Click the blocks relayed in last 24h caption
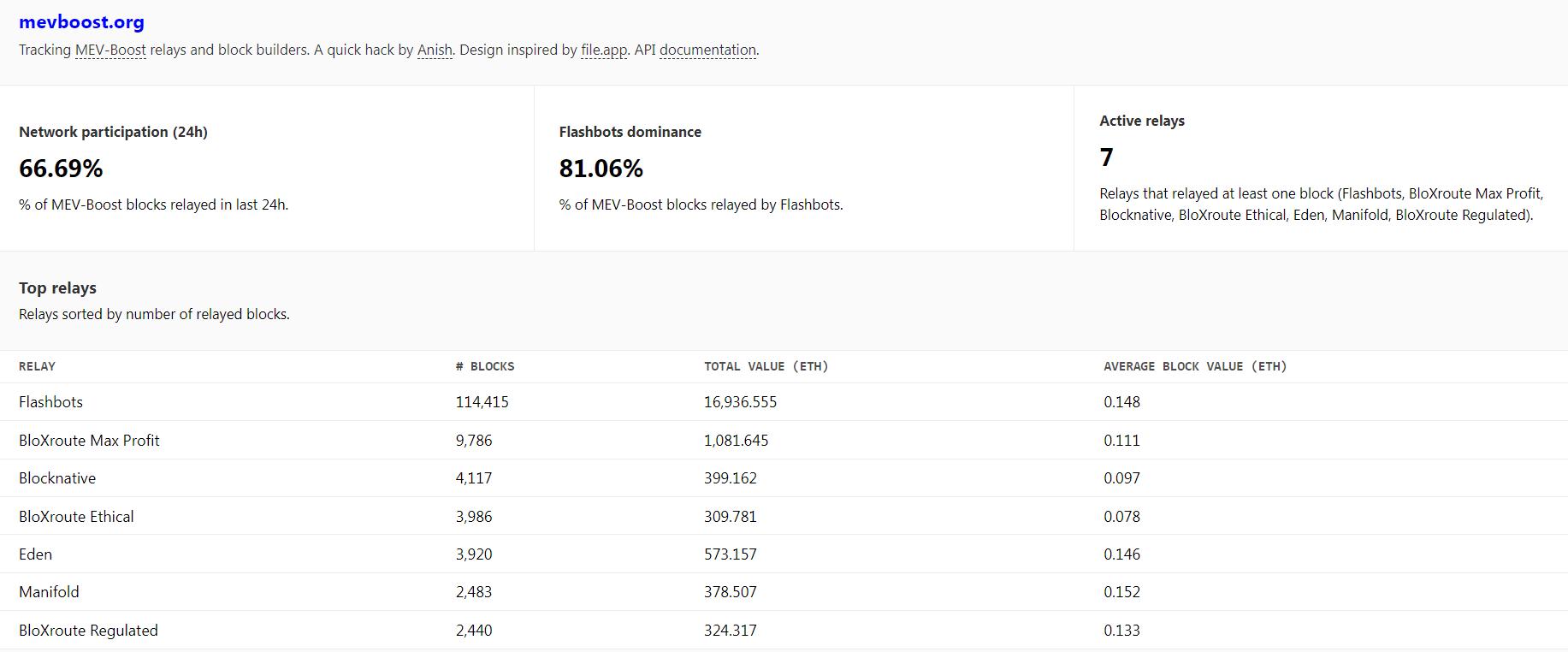Viewport: 1568px width, 652px height. pyautogui.click(x=153, y=205)
